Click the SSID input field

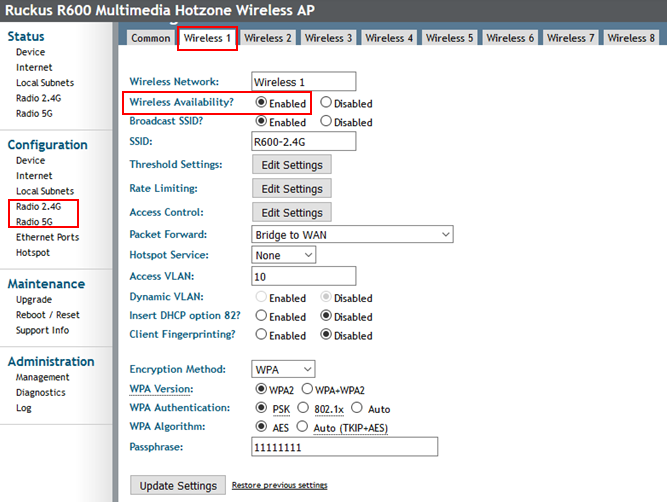pos(304,141)
